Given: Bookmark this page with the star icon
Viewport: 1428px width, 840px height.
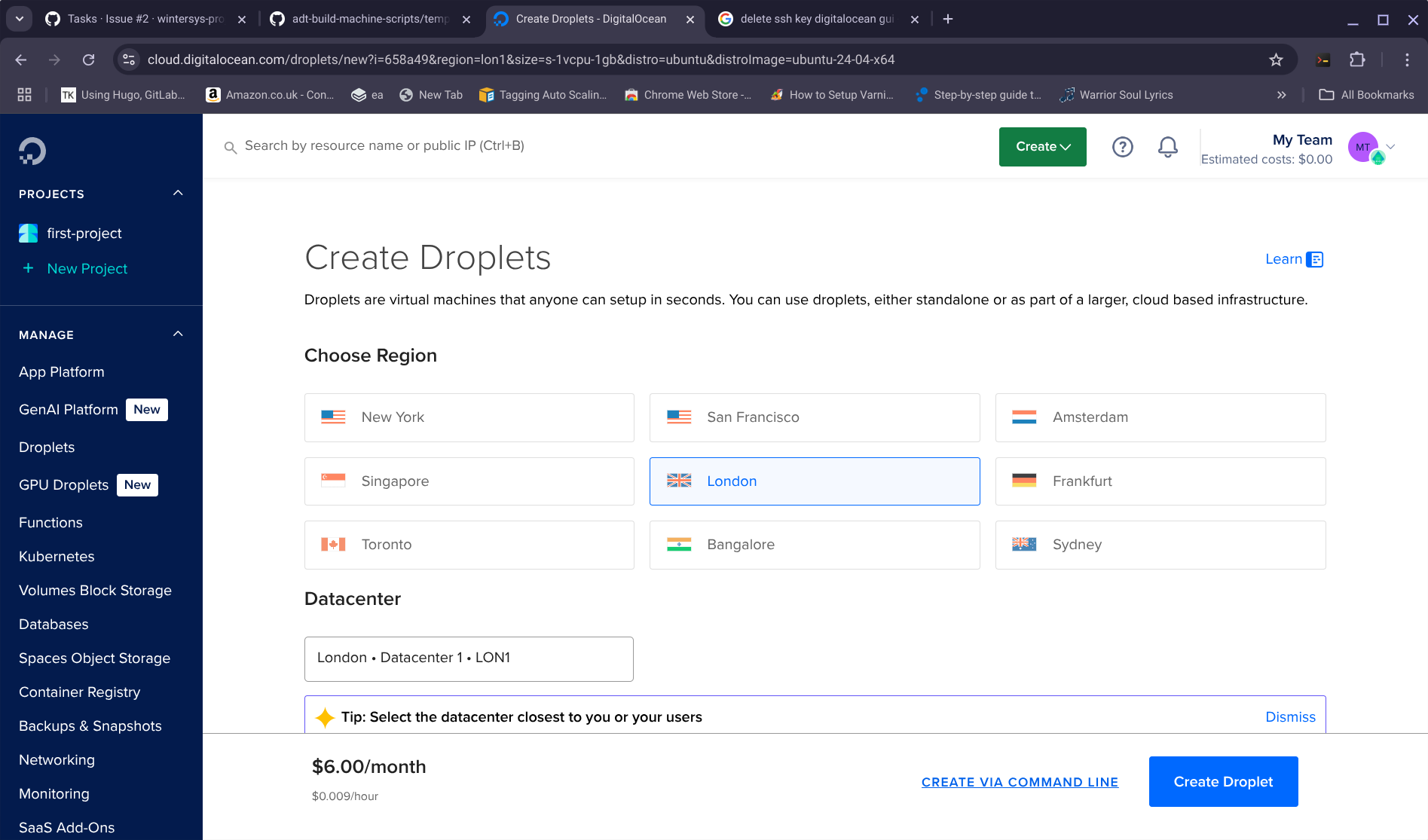Looking at the screenshot, I should 1276,60.
